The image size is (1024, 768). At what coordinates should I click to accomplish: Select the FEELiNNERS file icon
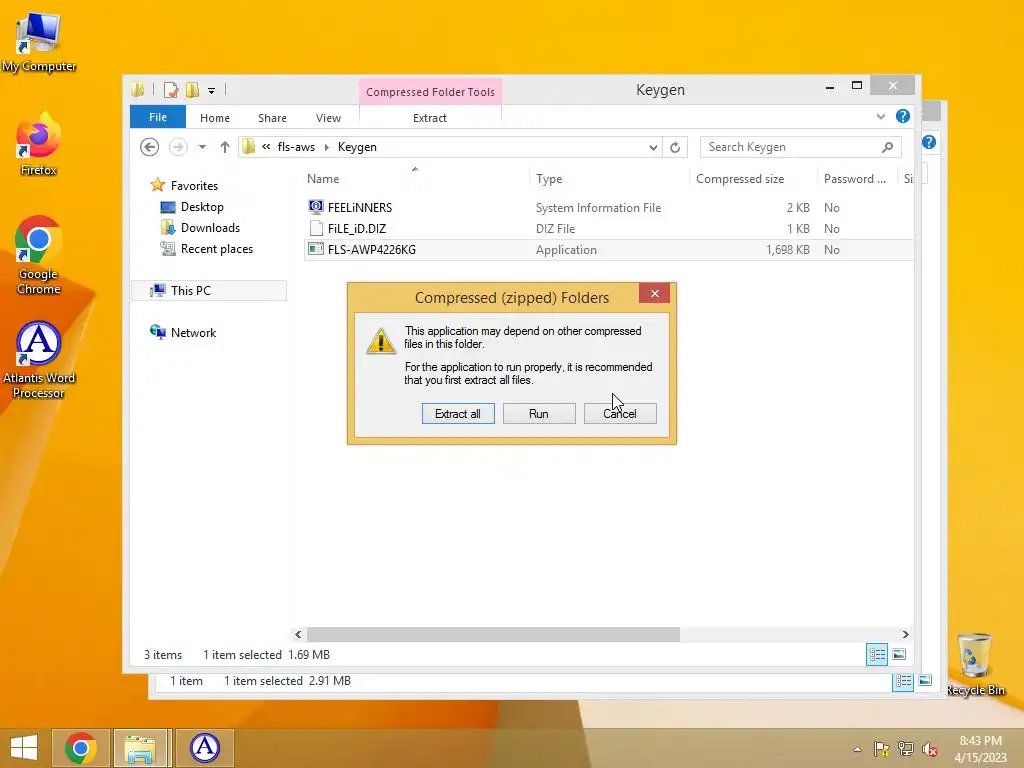coord(316,207)
